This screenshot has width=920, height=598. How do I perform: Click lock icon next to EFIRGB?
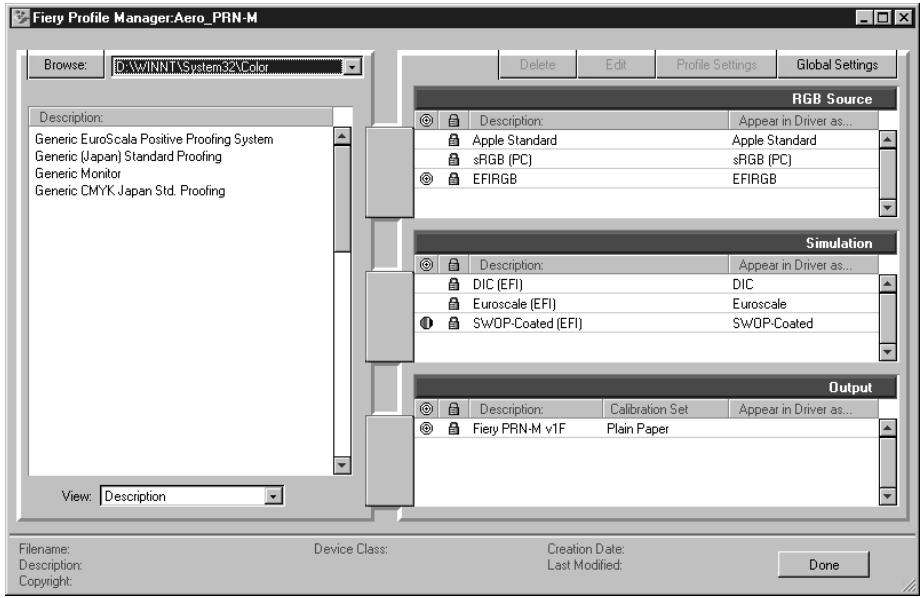454,179
